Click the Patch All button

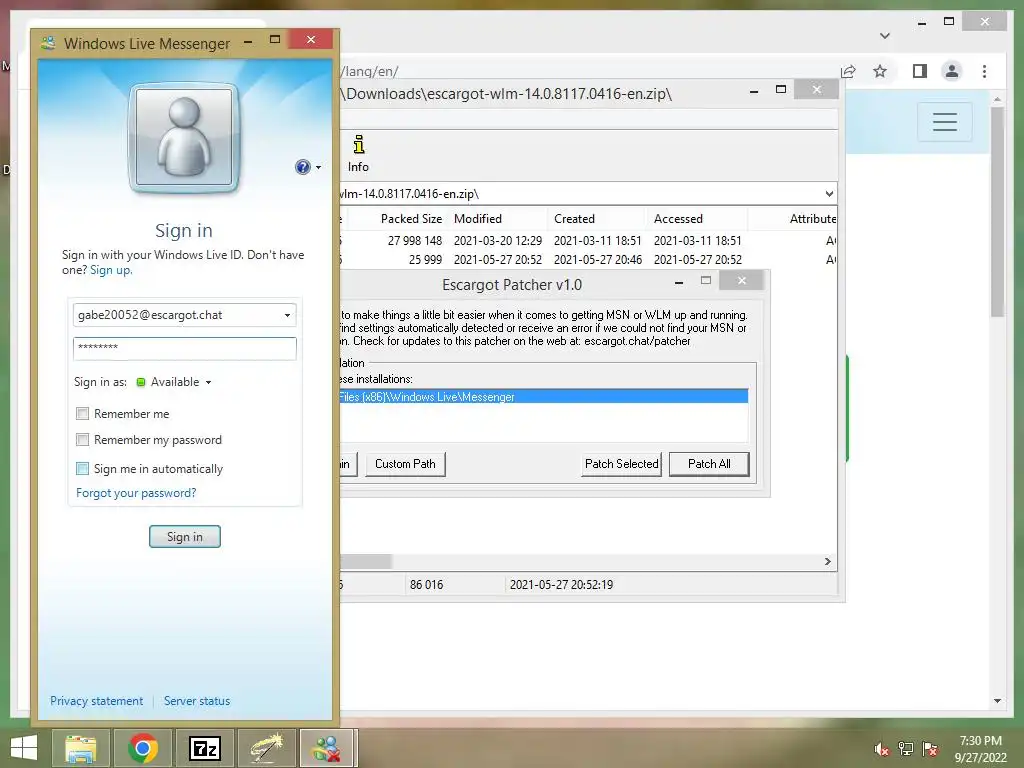709,464
